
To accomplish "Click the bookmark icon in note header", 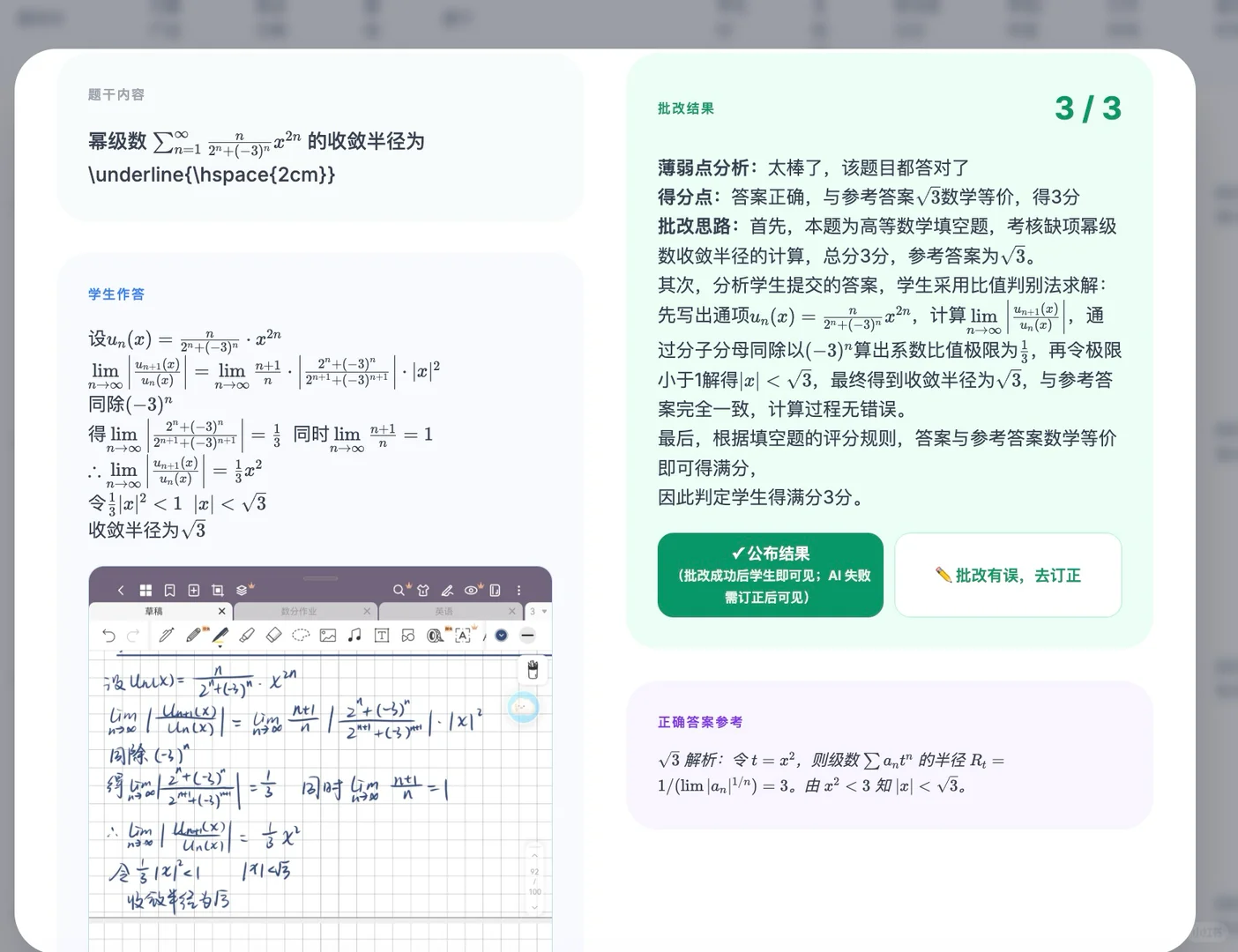I will [x=169, y=590].
